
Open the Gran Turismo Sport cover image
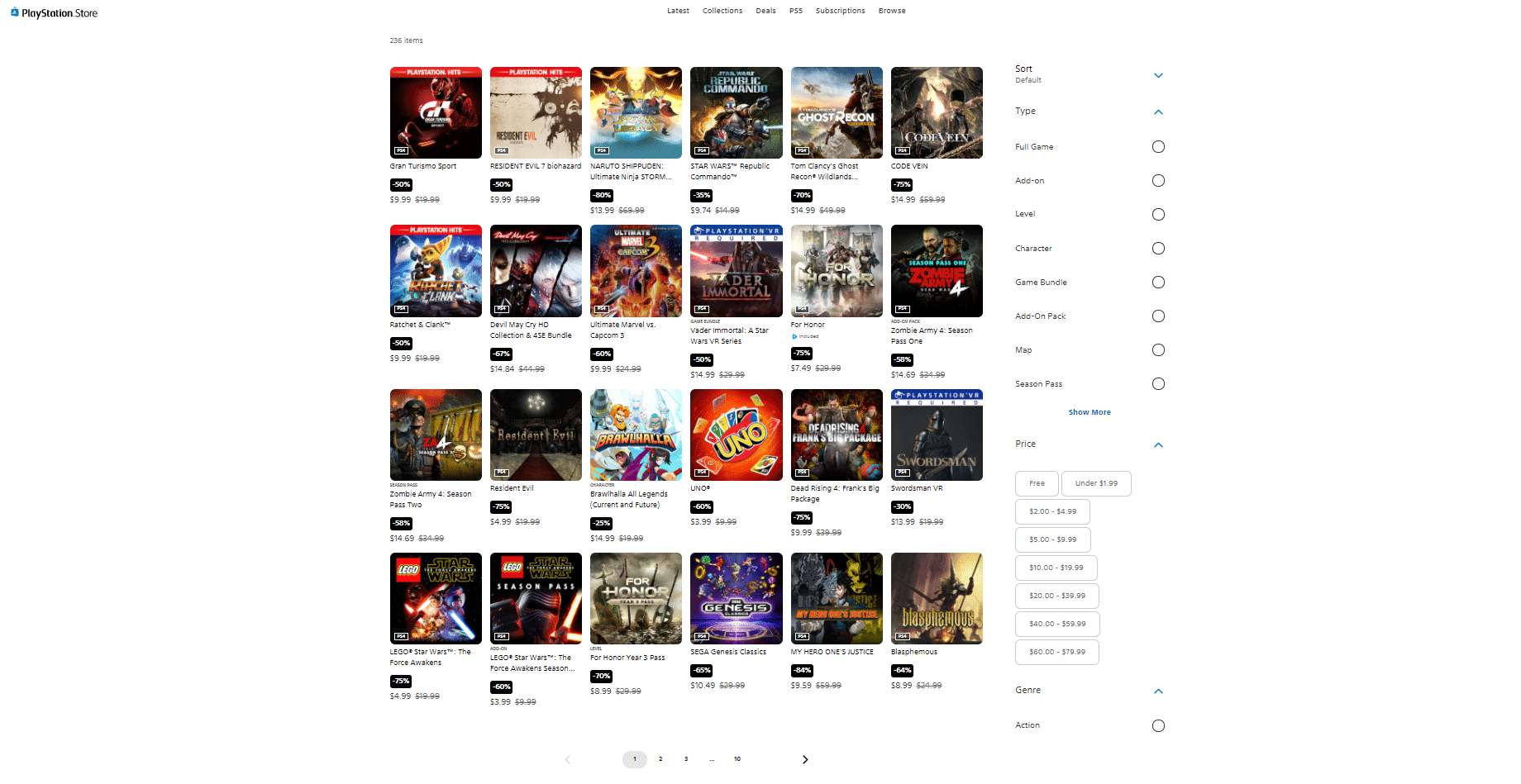[x=436, y=112]
